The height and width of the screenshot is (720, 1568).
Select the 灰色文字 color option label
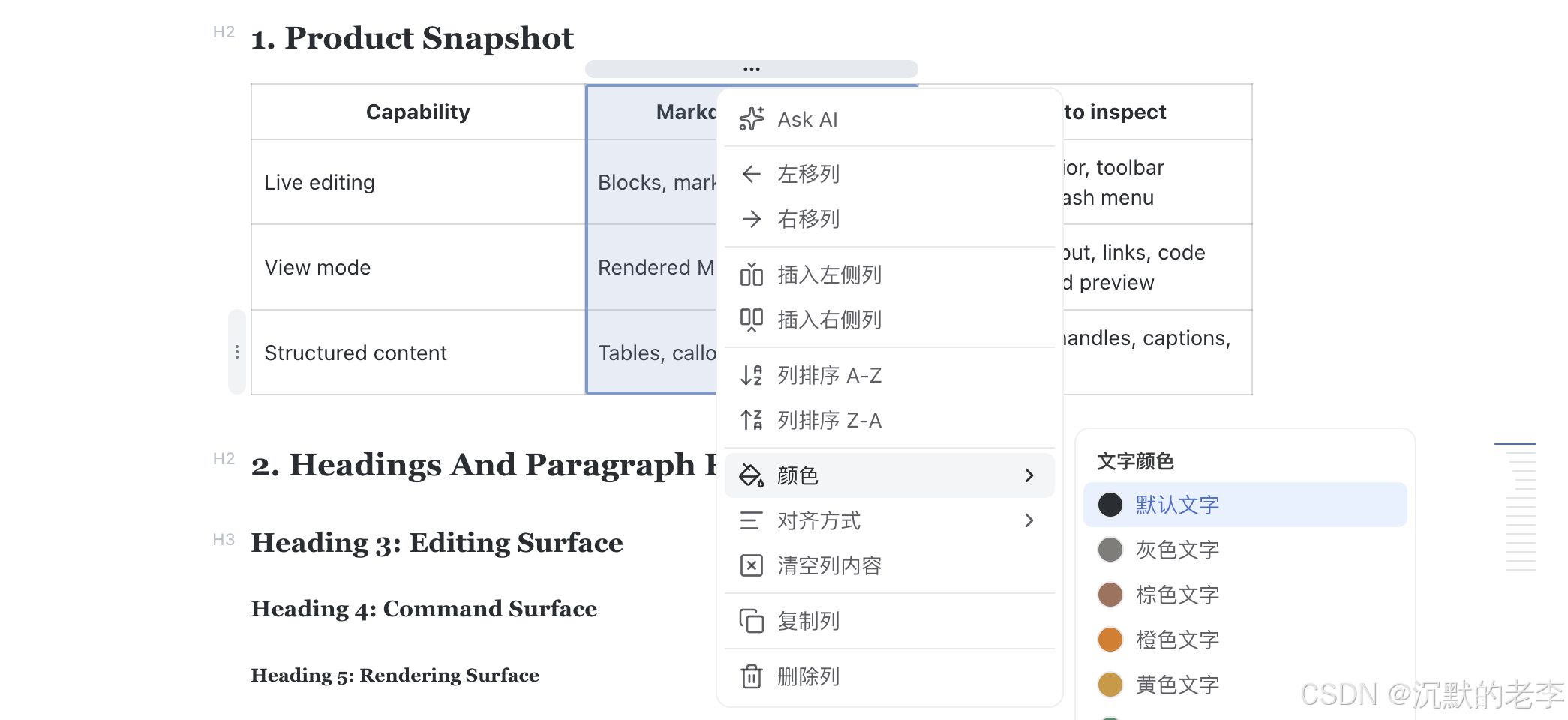[x=1178, y=550]
